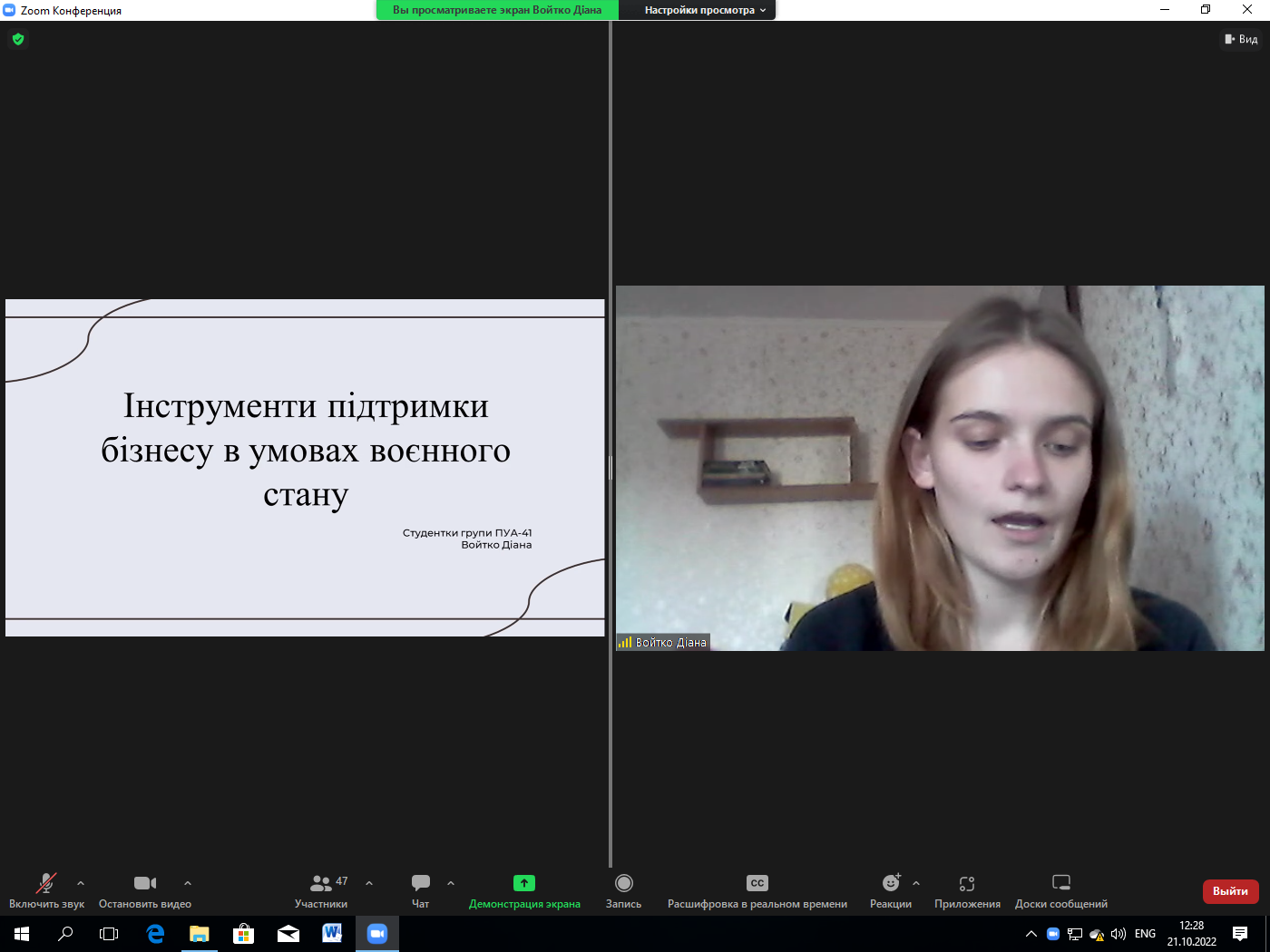This screenshot has height=952, width=1270.
Task: Open Windows taskbar search
Action: tap(65, 934)
